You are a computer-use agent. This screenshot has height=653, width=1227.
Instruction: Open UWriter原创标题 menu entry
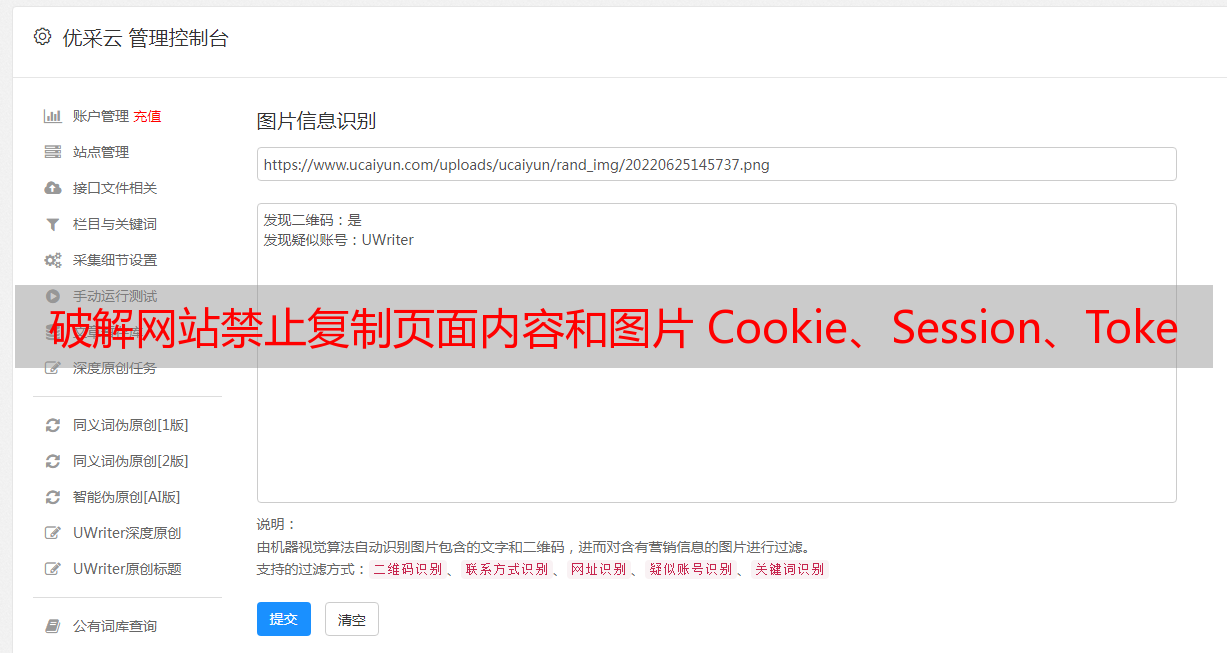(127, 569)
